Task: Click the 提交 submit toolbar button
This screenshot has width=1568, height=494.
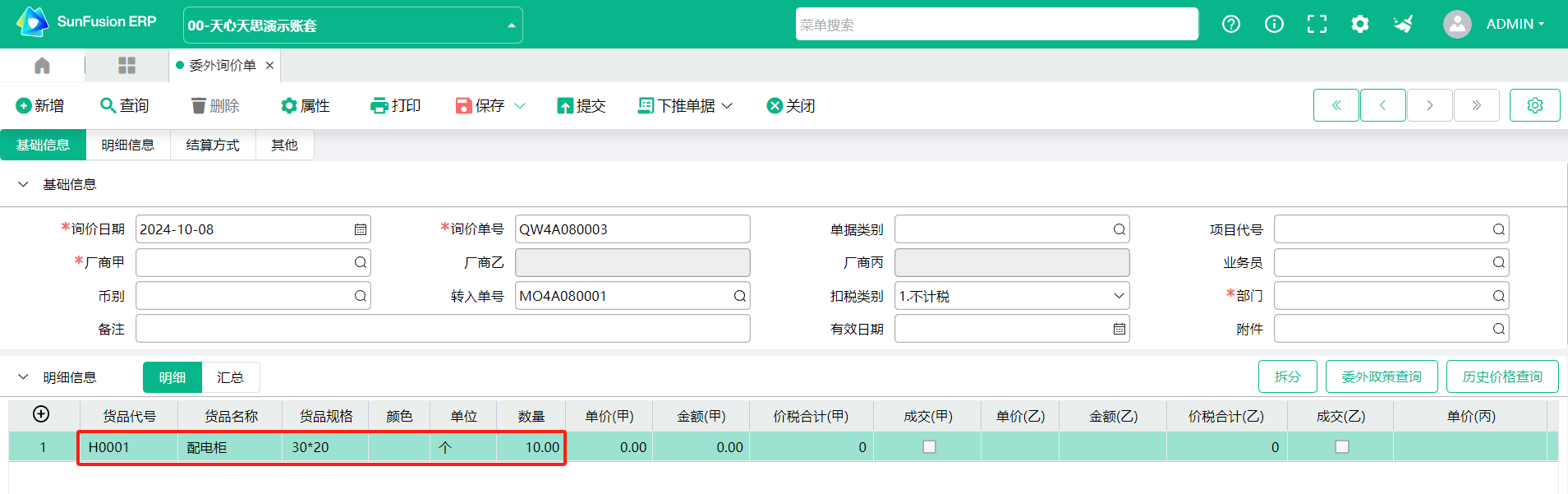Action: (x=582, y=105)
